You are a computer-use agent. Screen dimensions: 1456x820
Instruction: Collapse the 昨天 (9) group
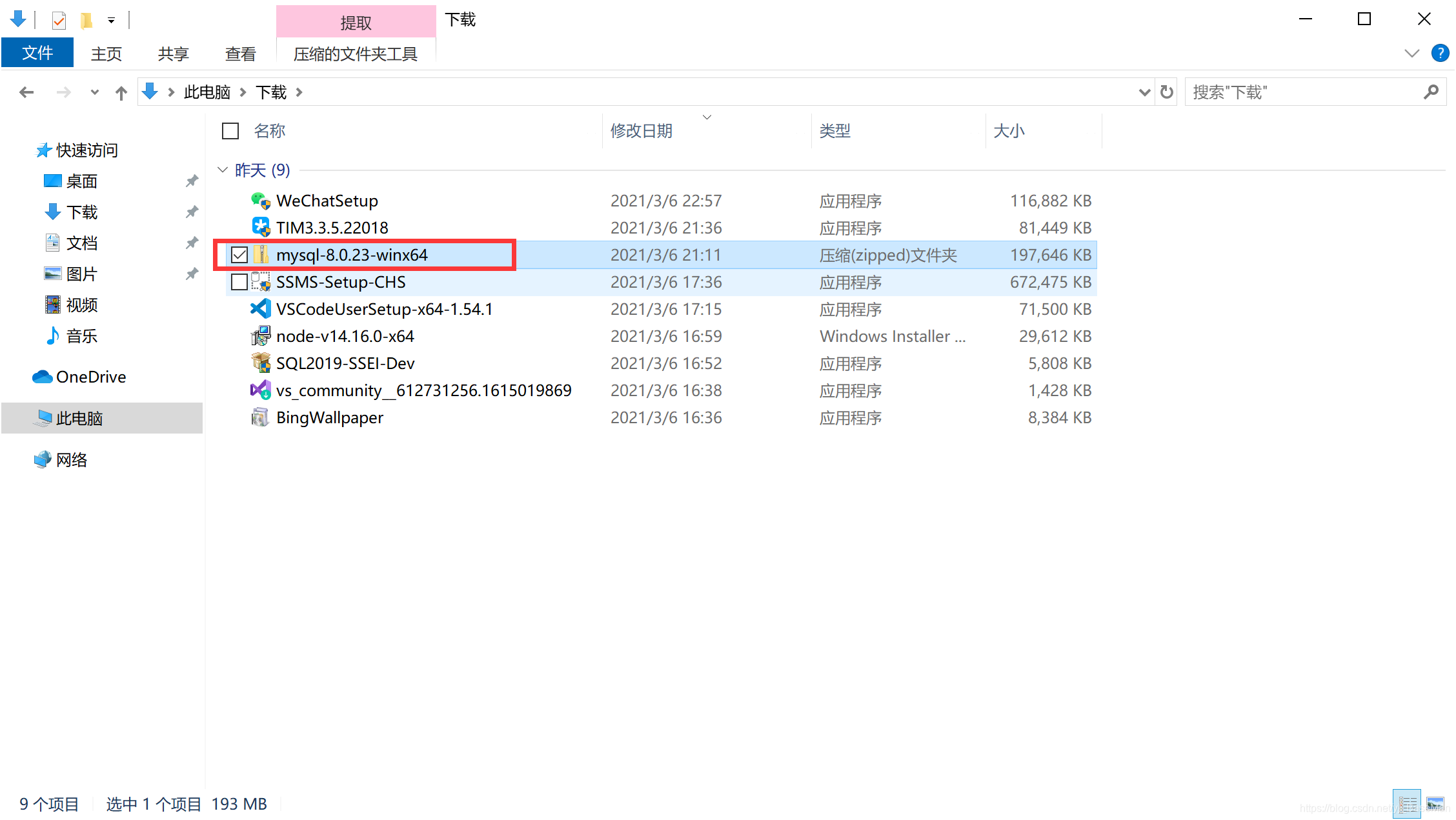pyautogui.click(x=223, y=170)
